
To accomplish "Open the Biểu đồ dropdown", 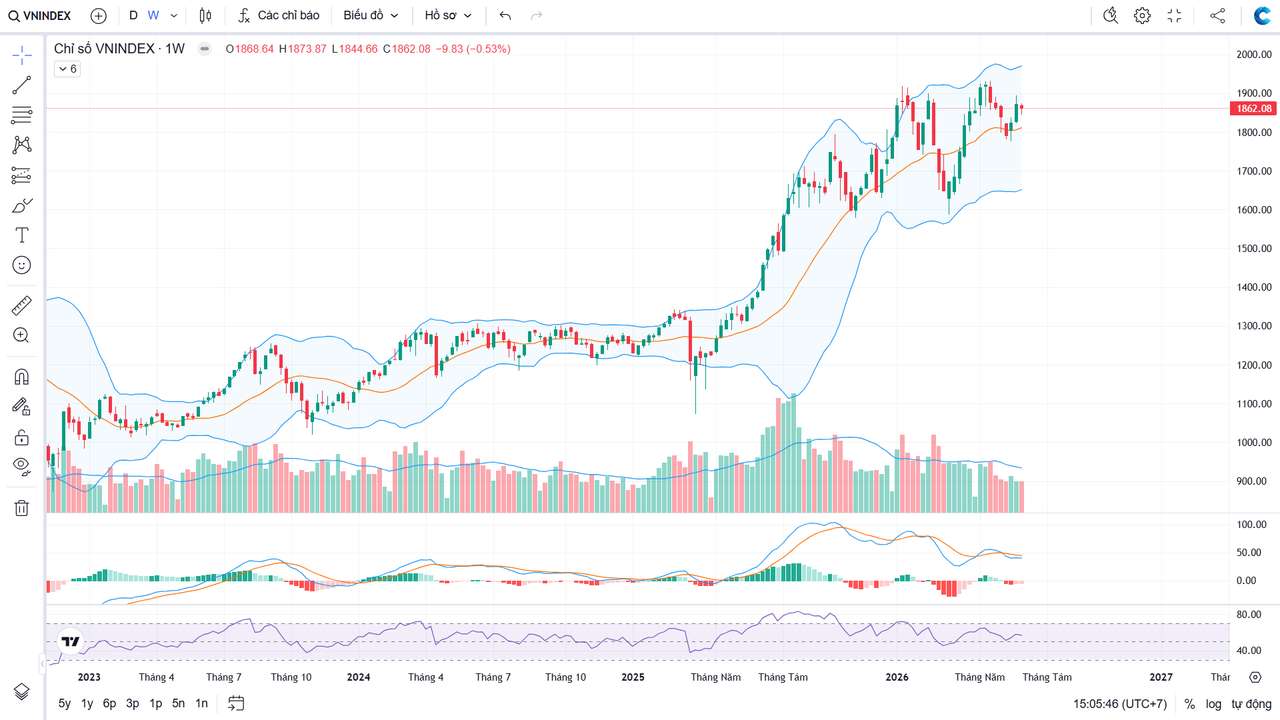I will (371, 16).
